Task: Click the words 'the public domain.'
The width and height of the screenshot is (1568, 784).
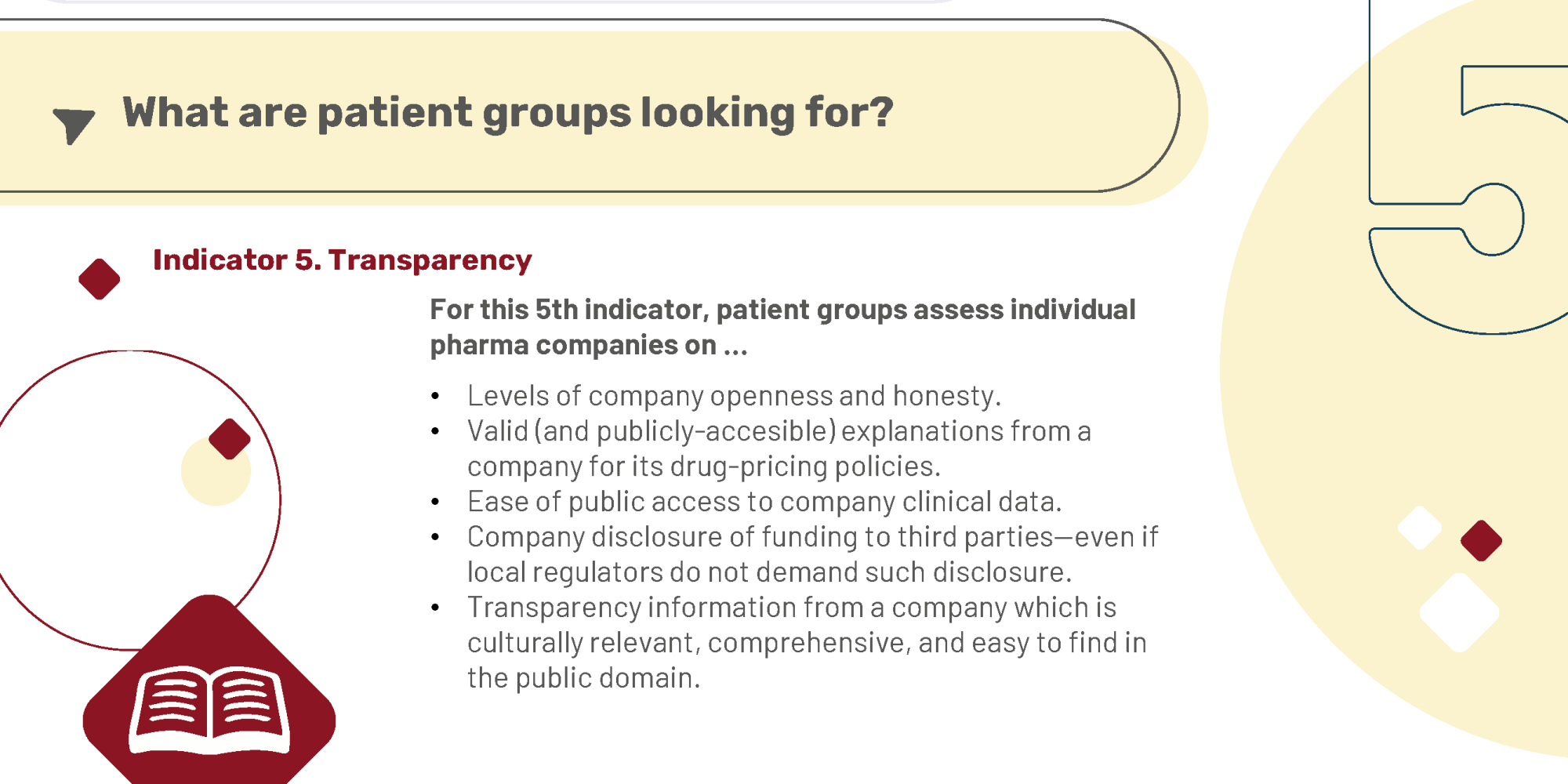Action: [x=583, y=678]
